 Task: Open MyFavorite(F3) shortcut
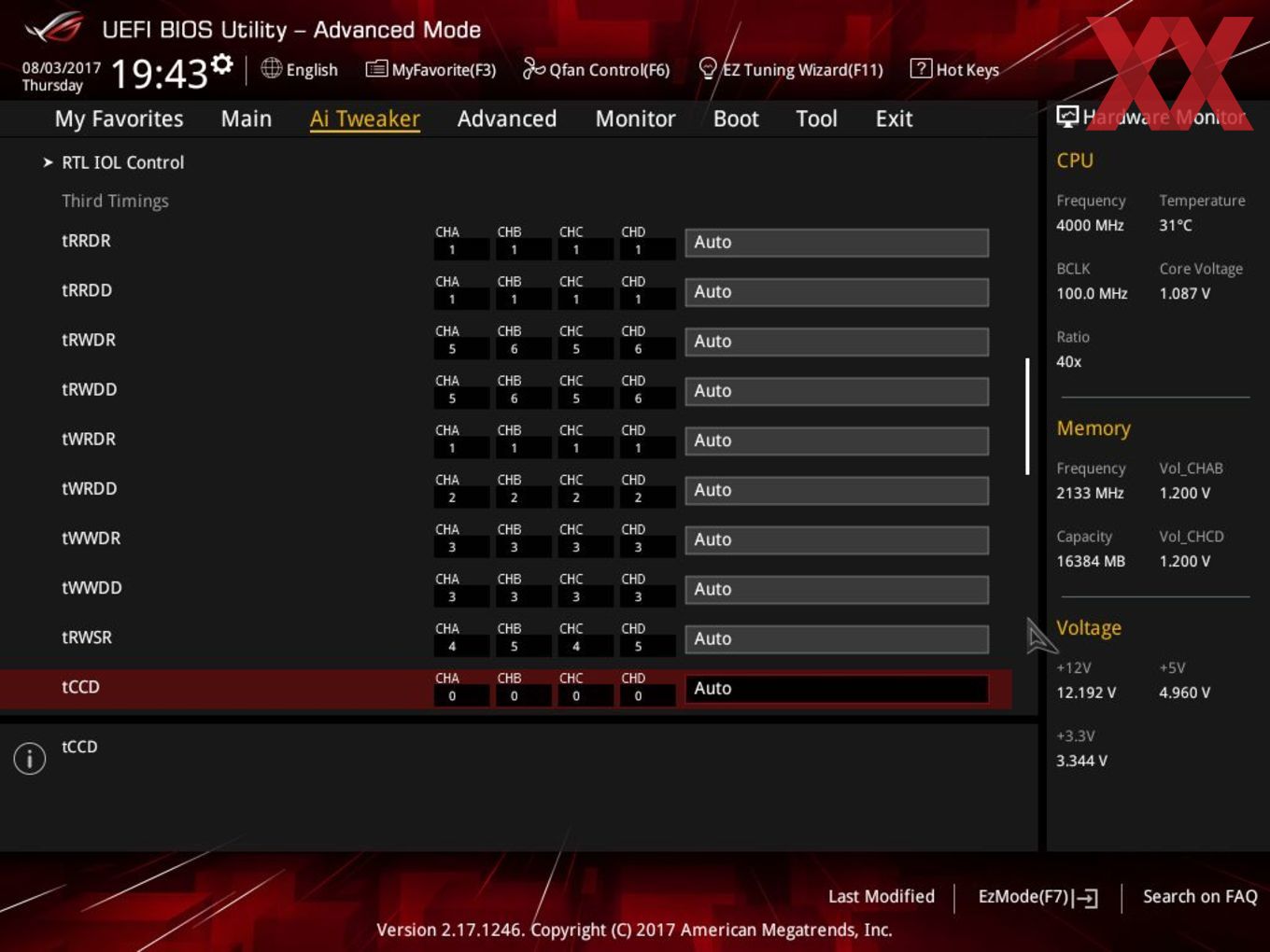point(444,70)
